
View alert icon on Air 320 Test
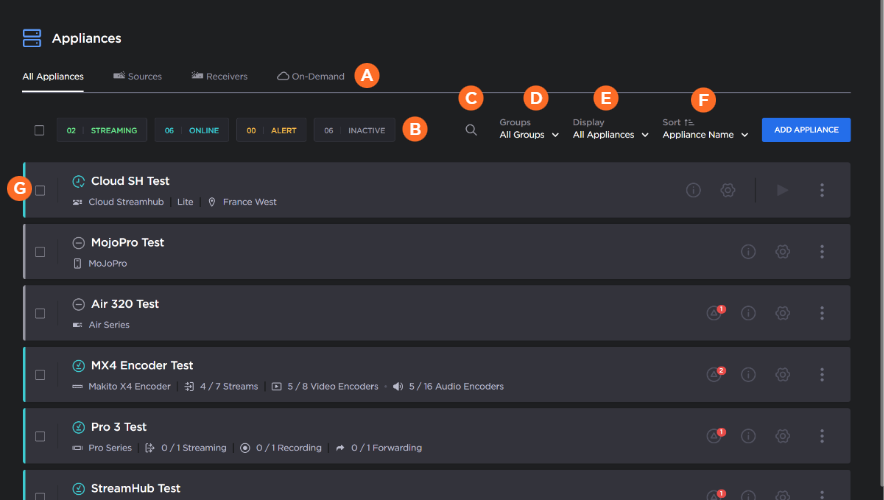click(x=714, y=313)
